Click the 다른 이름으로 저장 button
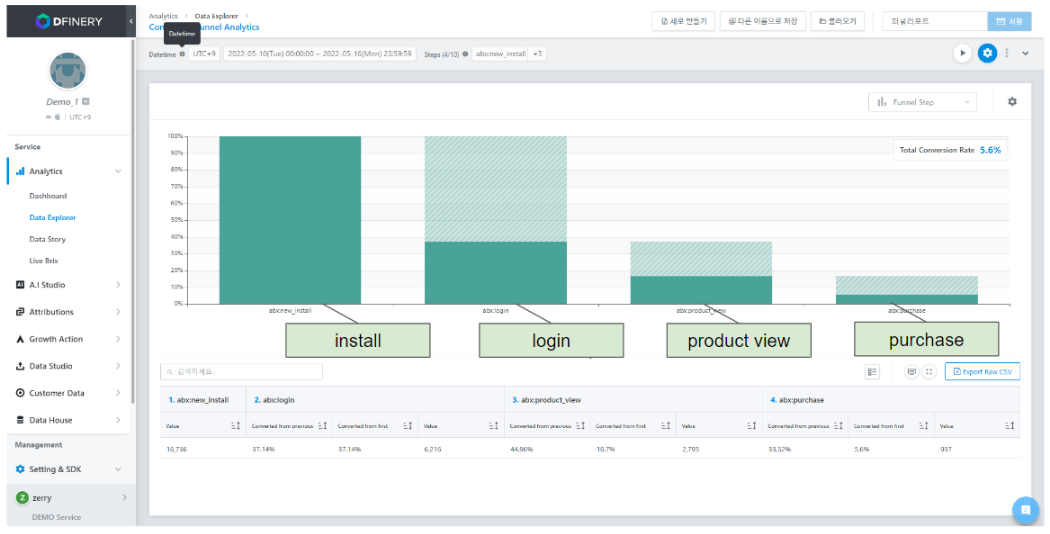 tap(763, 21)
